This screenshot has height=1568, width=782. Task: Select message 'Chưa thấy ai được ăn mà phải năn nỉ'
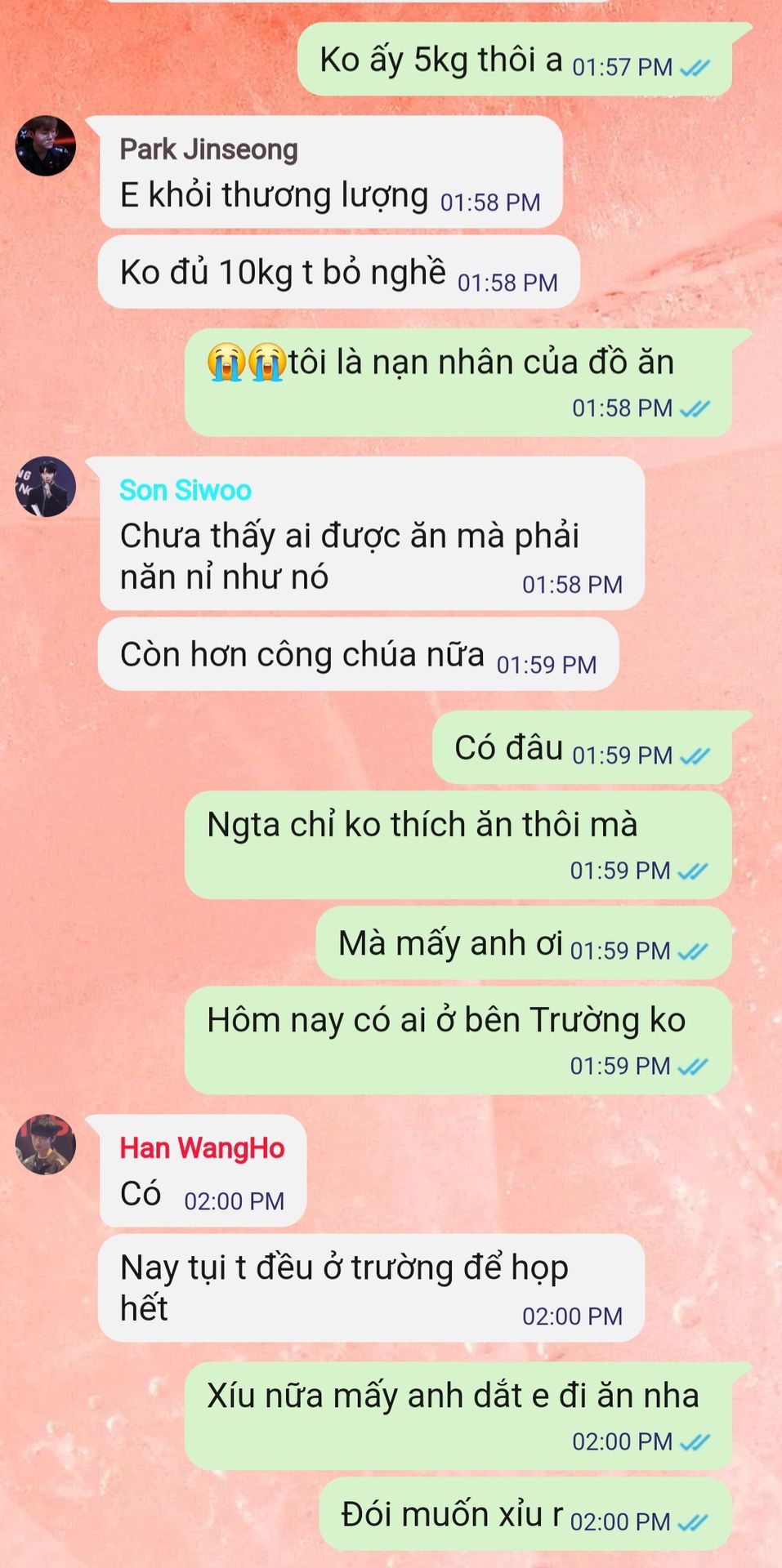click(x=372, y=533)
